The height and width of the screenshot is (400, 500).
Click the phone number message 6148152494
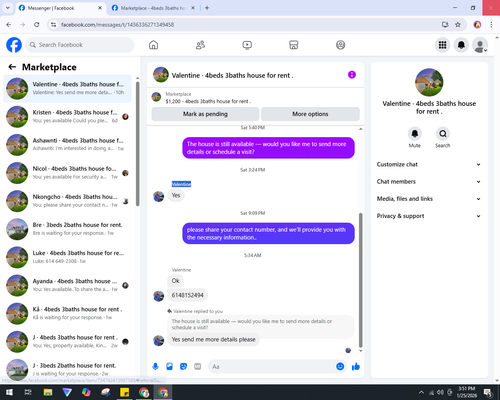click(x=187, y=295)
